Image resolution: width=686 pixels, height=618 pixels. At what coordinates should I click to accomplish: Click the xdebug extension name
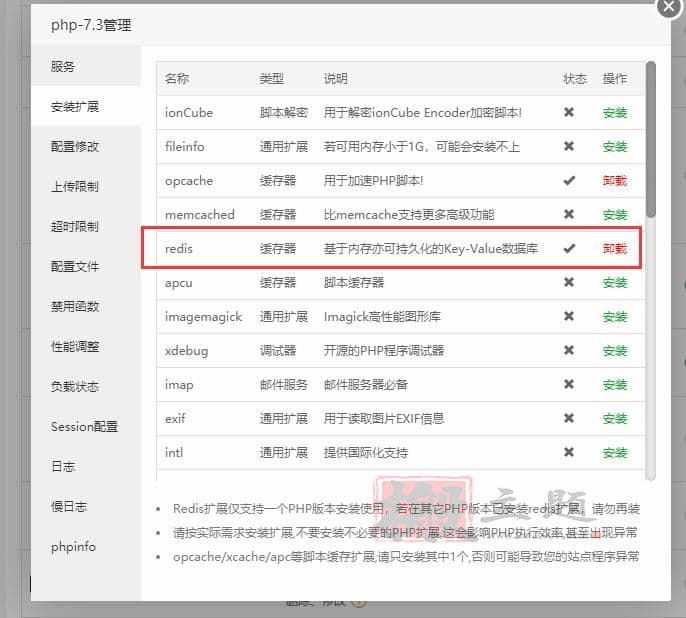187,351
